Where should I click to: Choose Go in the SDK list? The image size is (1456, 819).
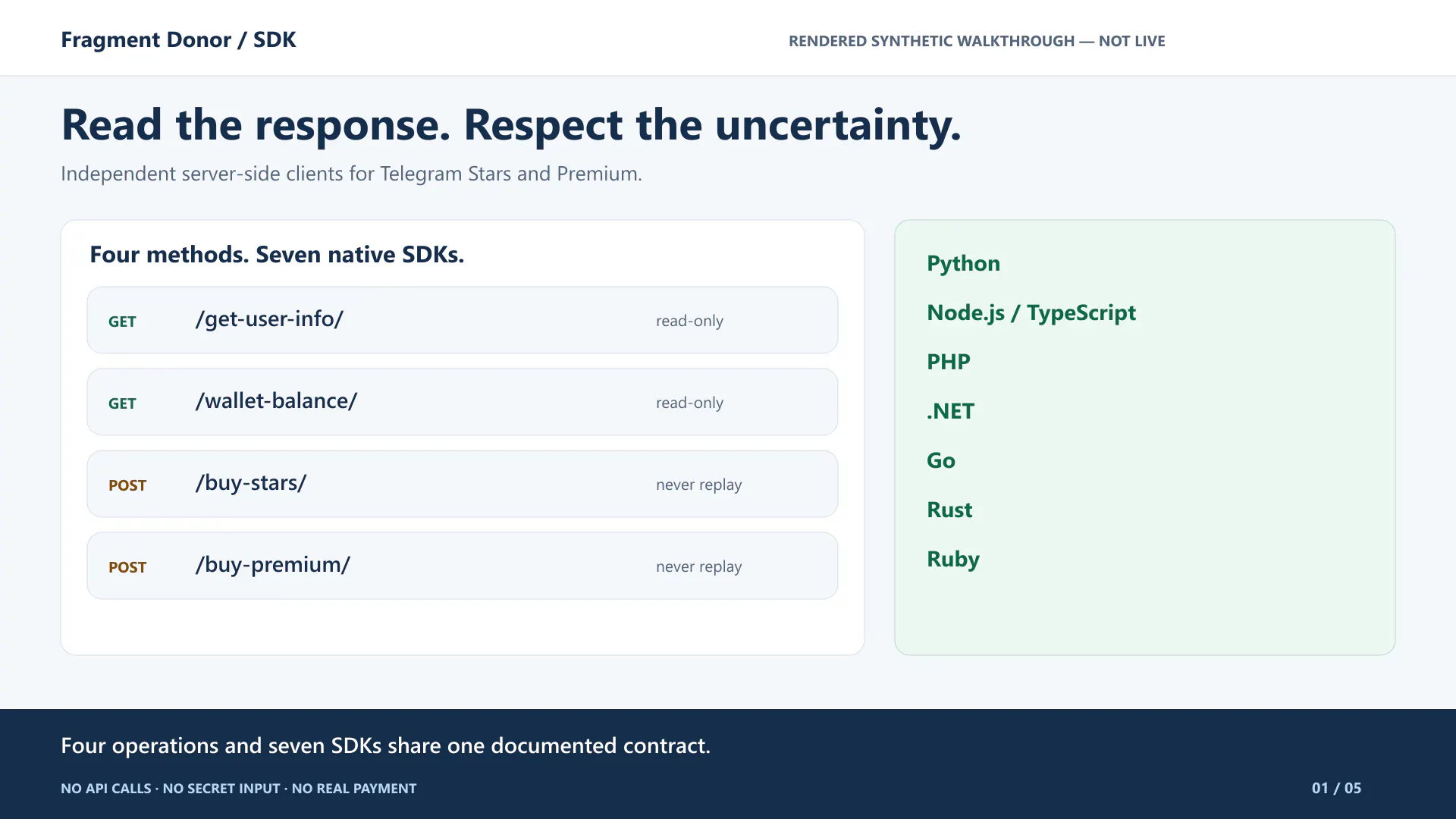click(941, 460)
